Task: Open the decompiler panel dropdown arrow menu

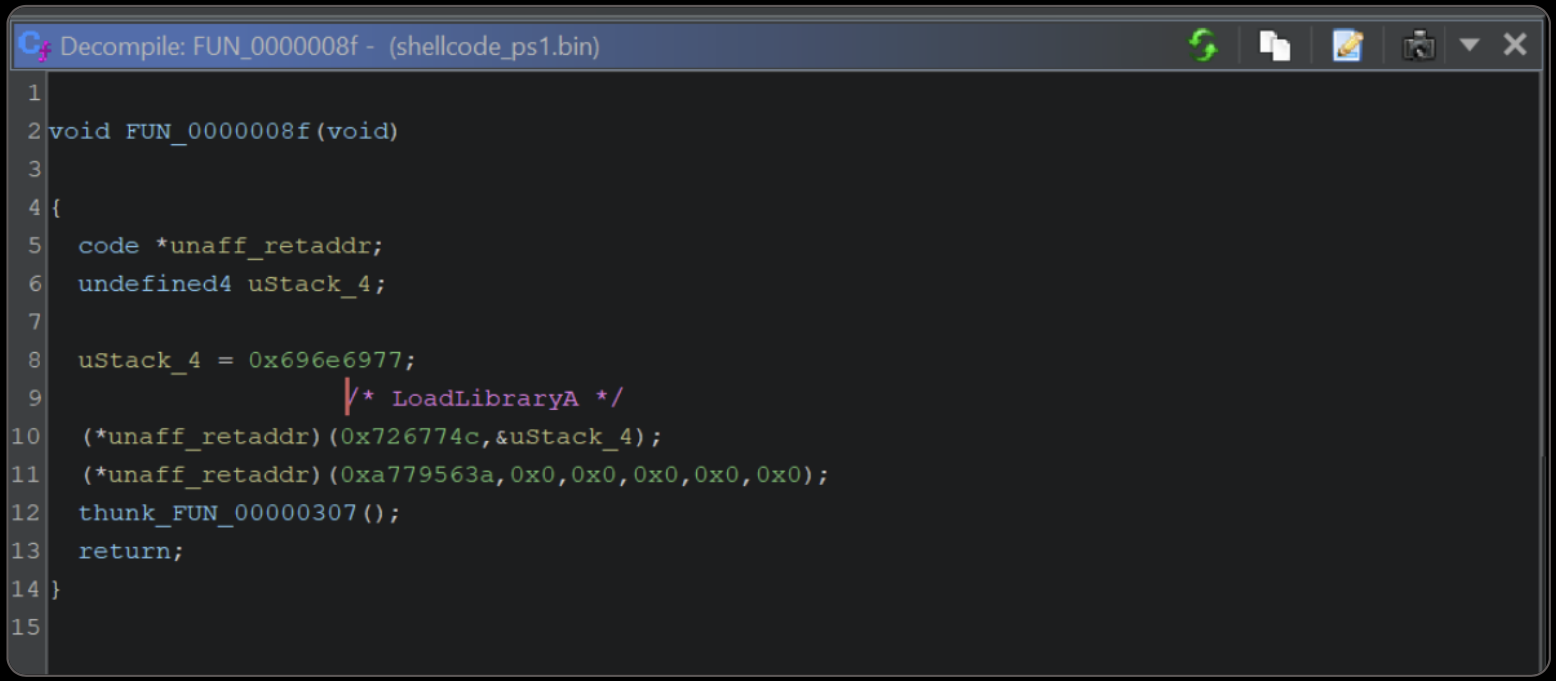Action: coord(1469,45)
